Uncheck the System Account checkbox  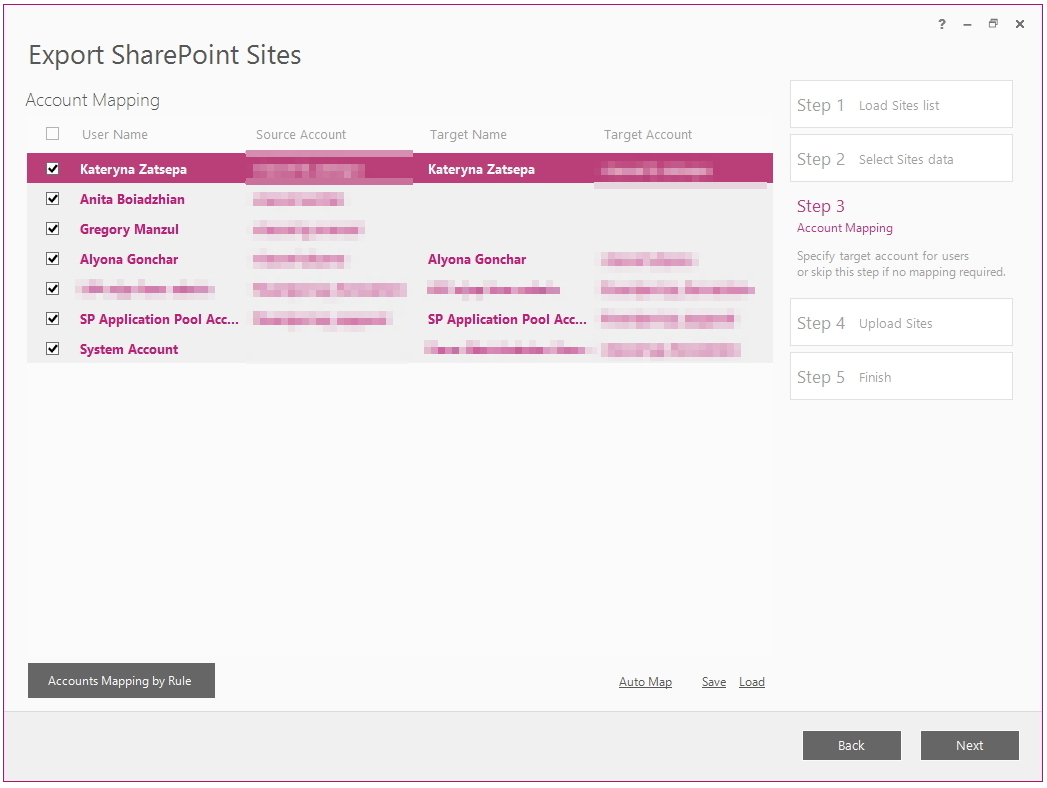point(53,349)
